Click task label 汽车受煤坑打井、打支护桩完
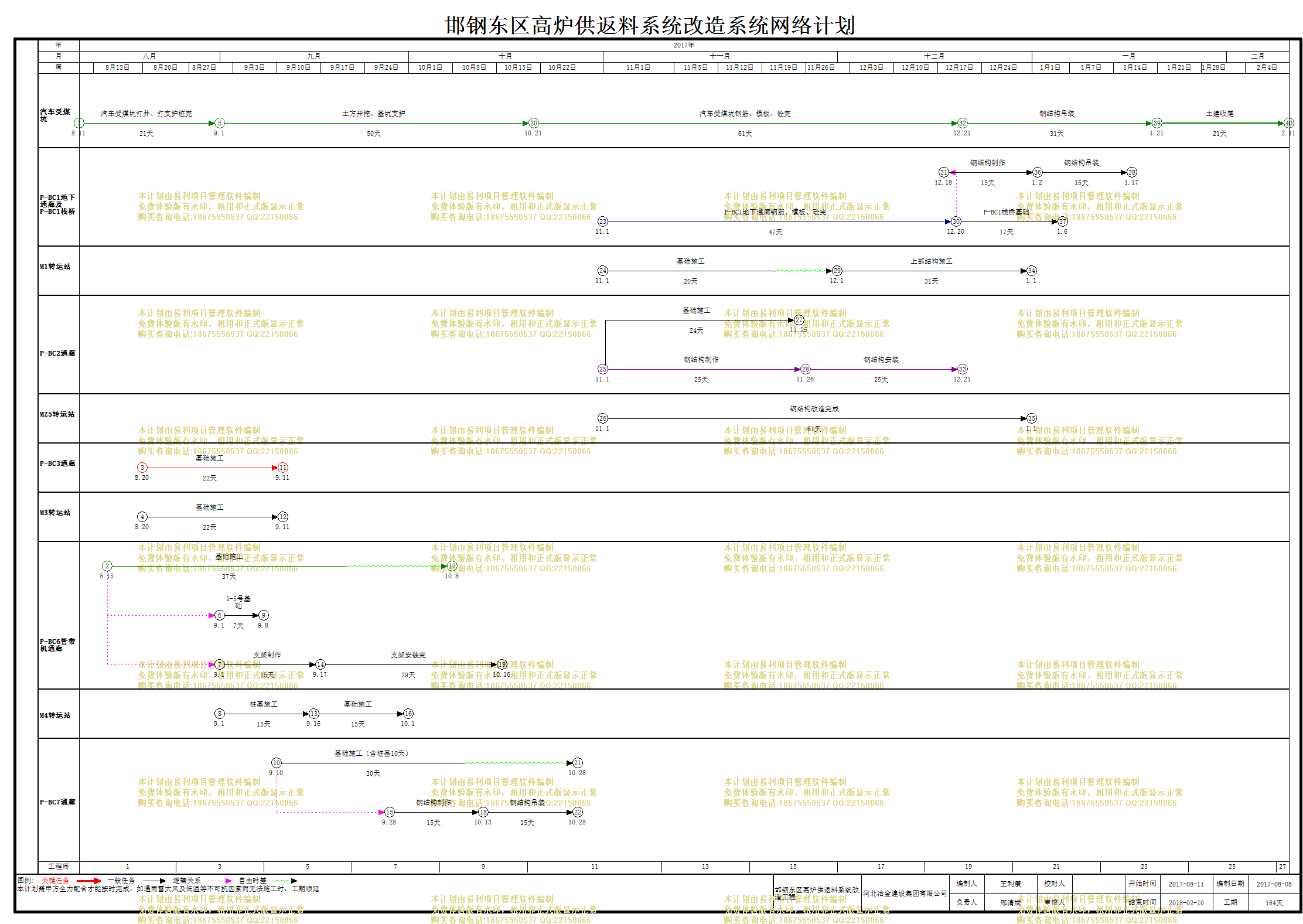The width and height of the screenshot is (1303, 924). click(x=146, y=114)
